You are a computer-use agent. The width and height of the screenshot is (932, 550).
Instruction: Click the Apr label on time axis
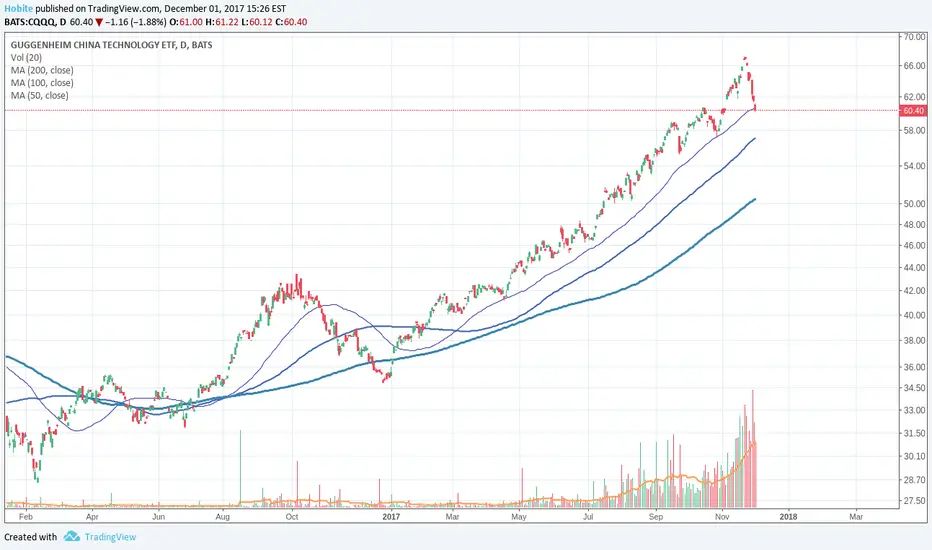tap(92, 517)
